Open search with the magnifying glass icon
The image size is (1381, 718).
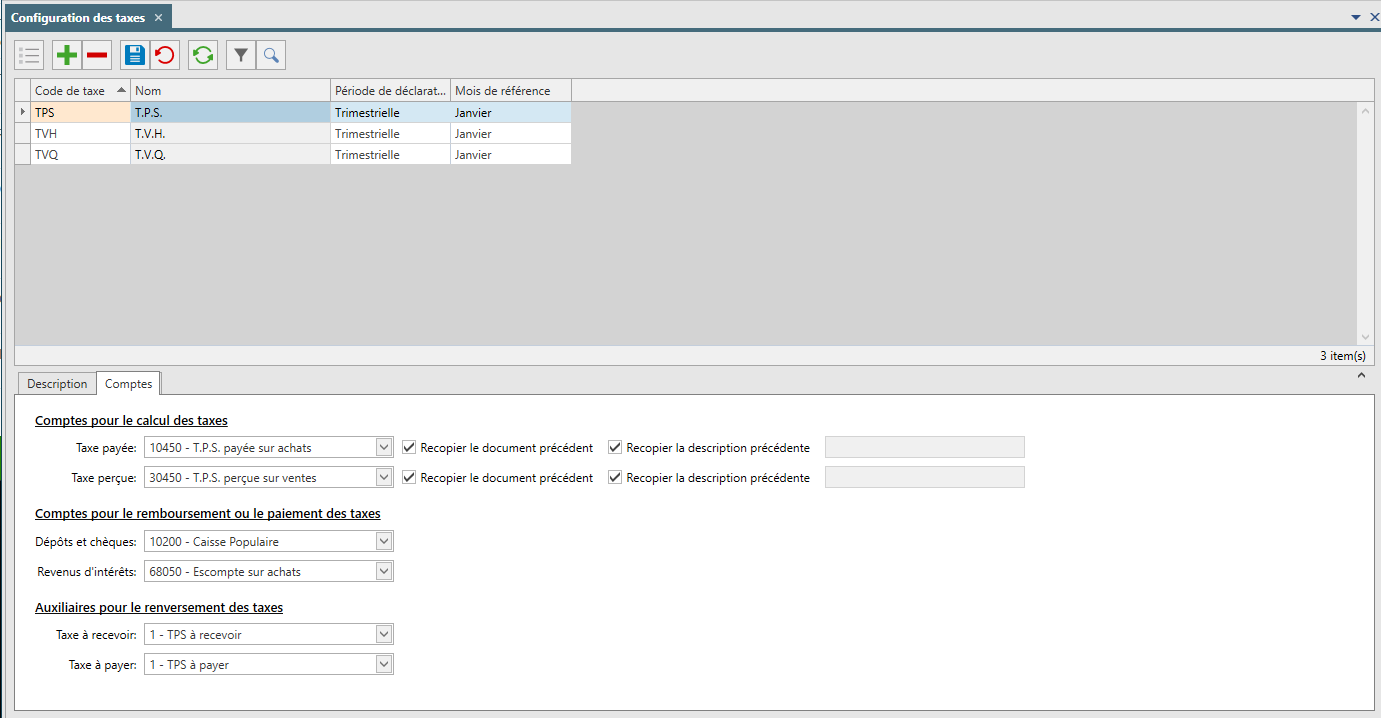(x=271, y=55)
